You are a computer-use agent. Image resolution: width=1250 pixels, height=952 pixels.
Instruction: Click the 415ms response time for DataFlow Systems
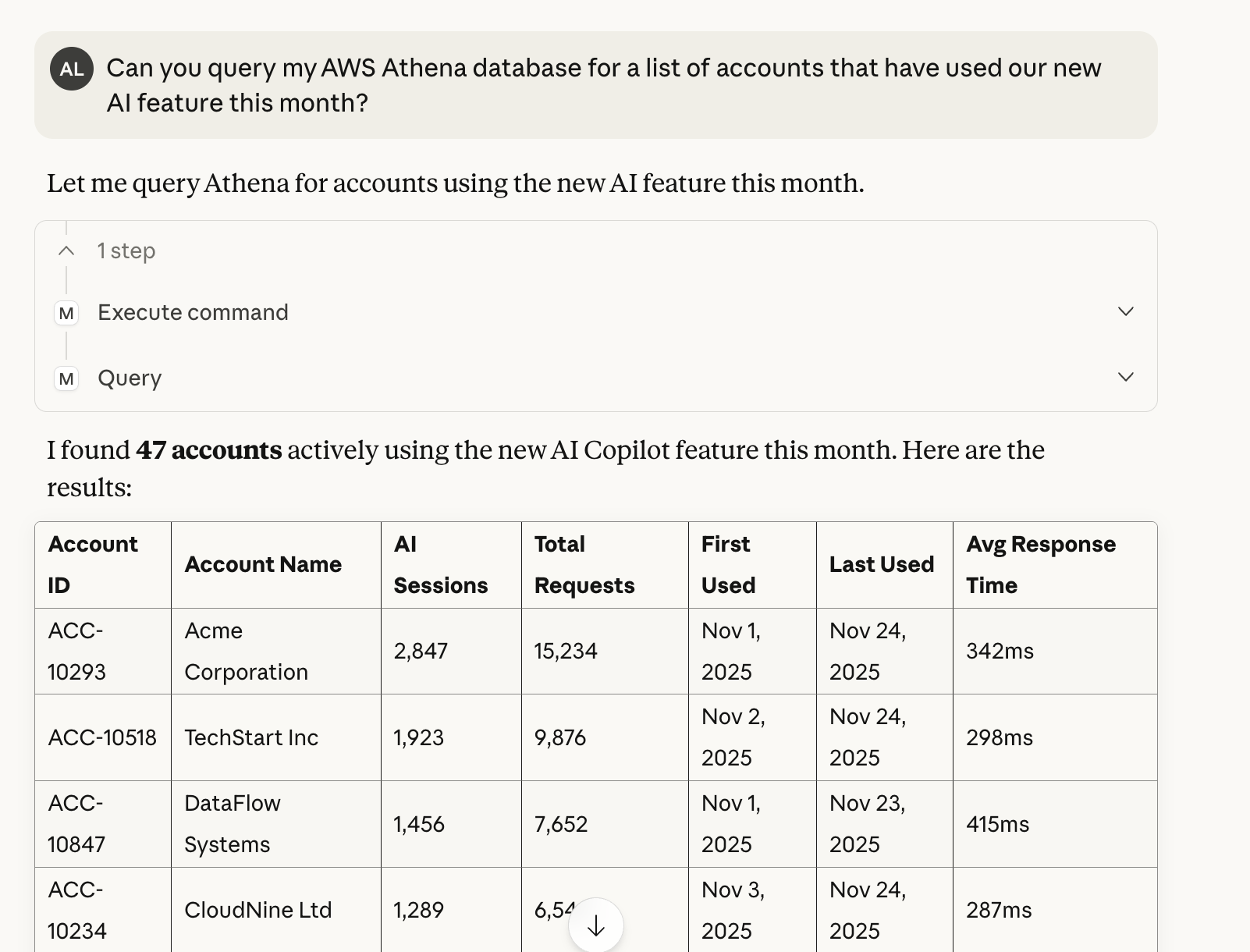[x=998, y=823]
